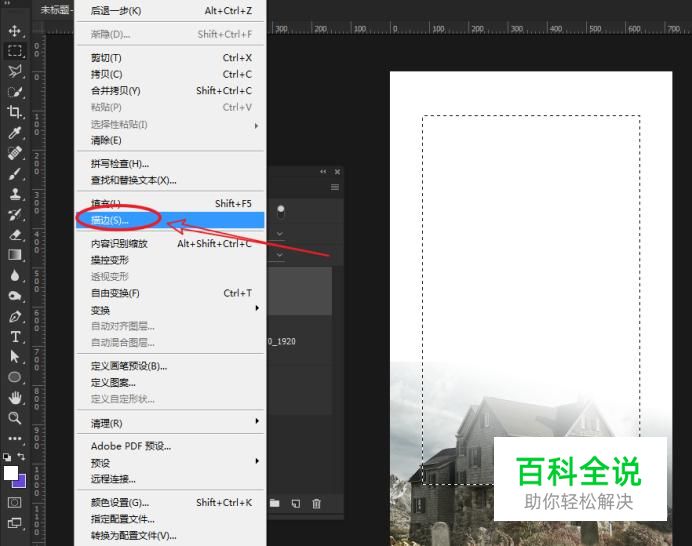692x546 pixels.
Task: Select the Crop tool
Action: point(15,112)
